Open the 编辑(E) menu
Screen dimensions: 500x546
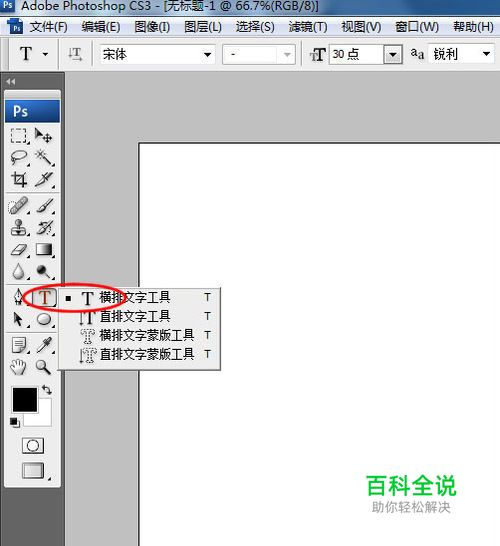coord(101,26)
